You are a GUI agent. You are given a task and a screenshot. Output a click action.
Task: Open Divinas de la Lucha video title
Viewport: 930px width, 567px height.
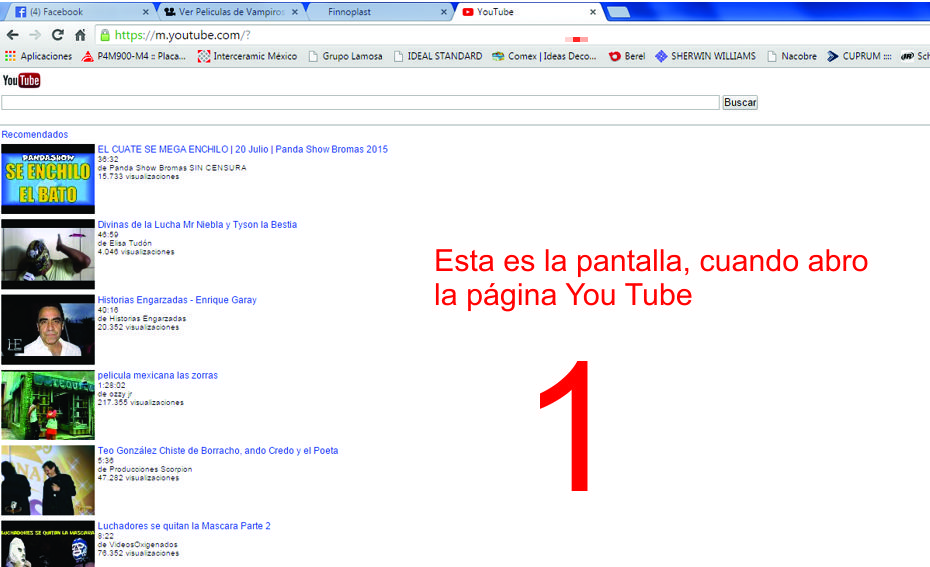[198, 225]
